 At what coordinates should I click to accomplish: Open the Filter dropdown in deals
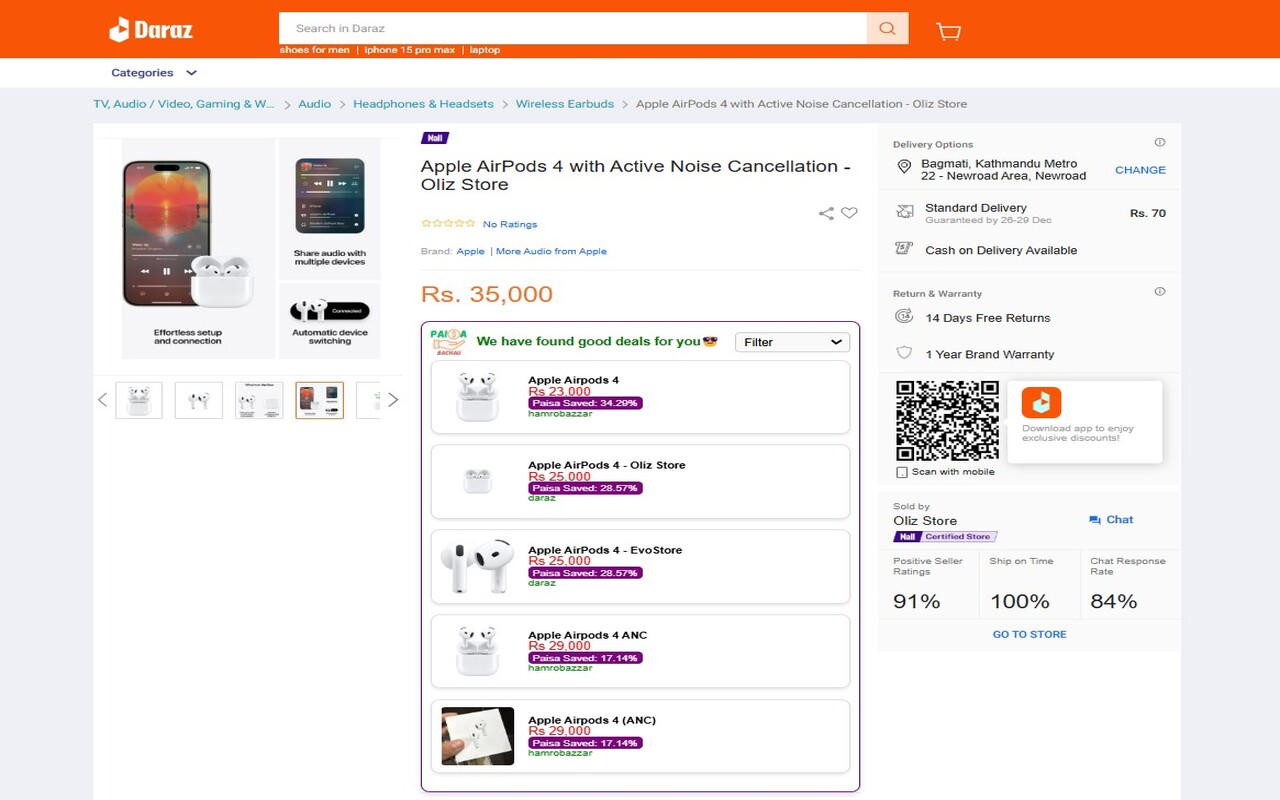pos(792,342)
